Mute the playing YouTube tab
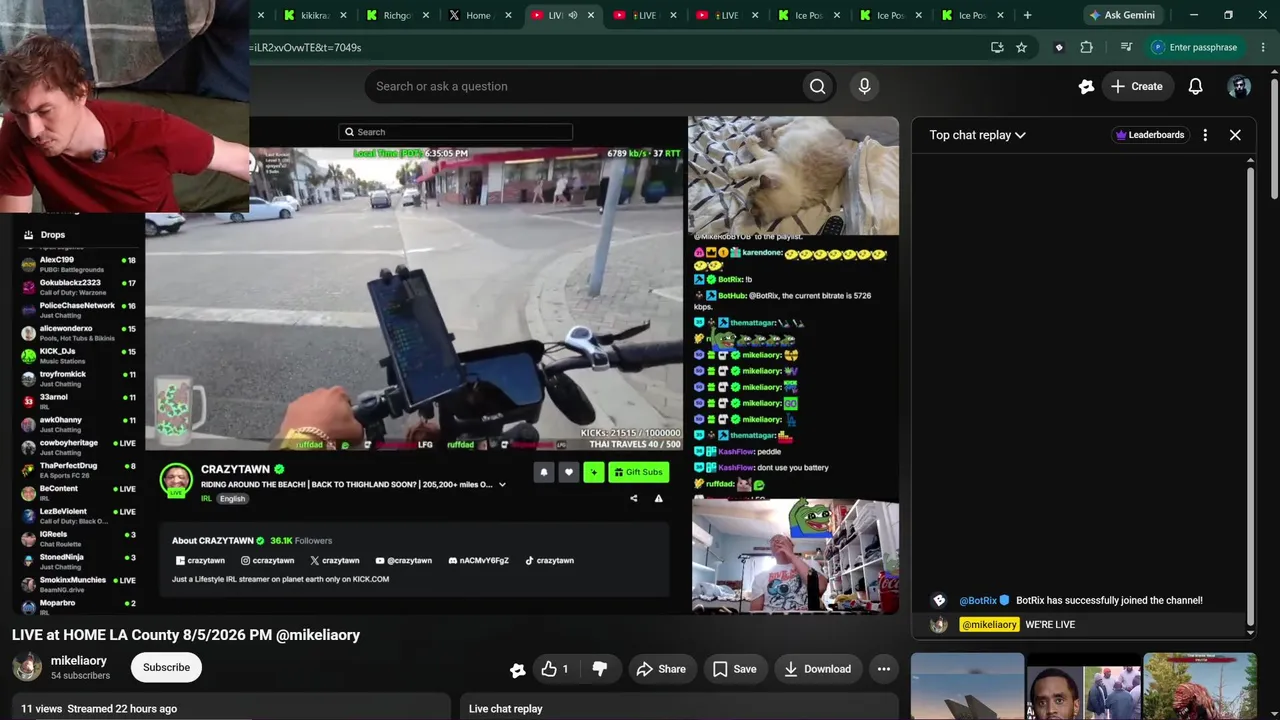Viewport: 1280px width, 720px height. click(573, 15)
